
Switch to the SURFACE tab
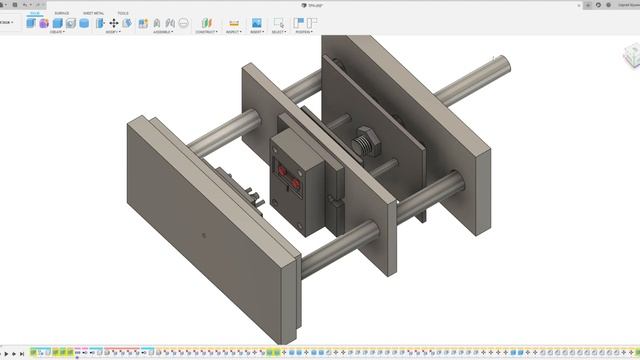point(62,13)
